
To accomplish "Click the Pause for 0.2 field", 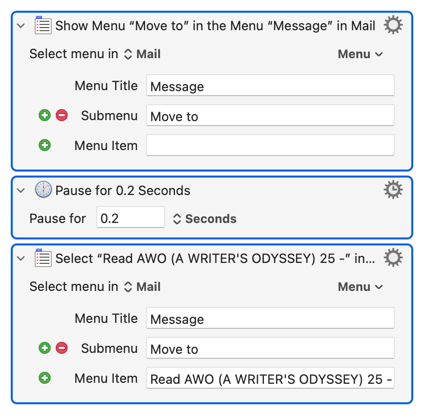I will [x=130, y=217].
